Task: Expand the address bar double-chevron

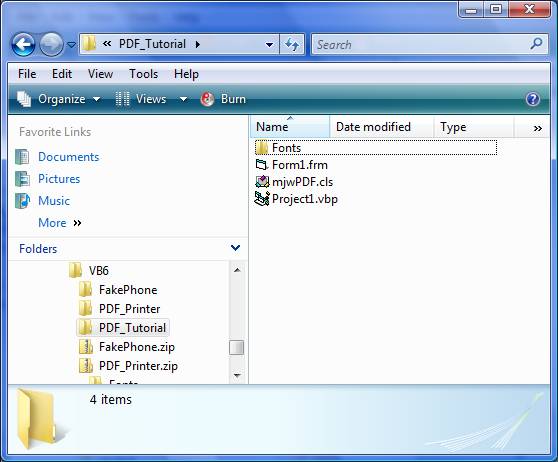Action: (x=107, y=44)
